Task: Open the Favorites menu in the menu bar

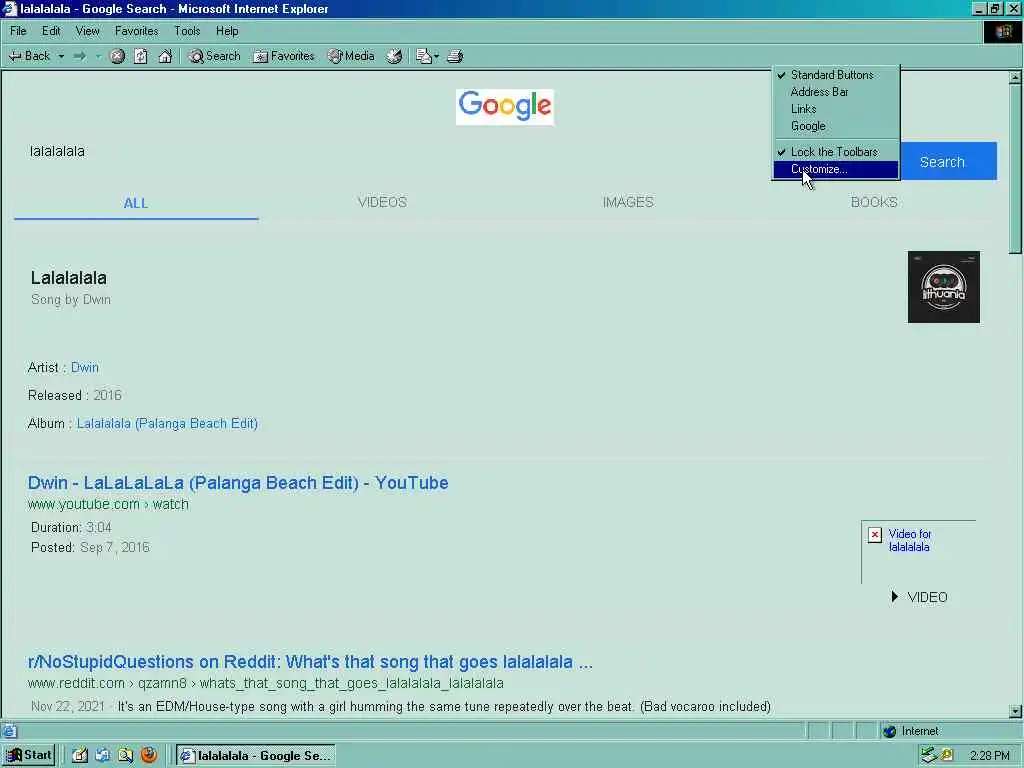Action: (136, 31)
